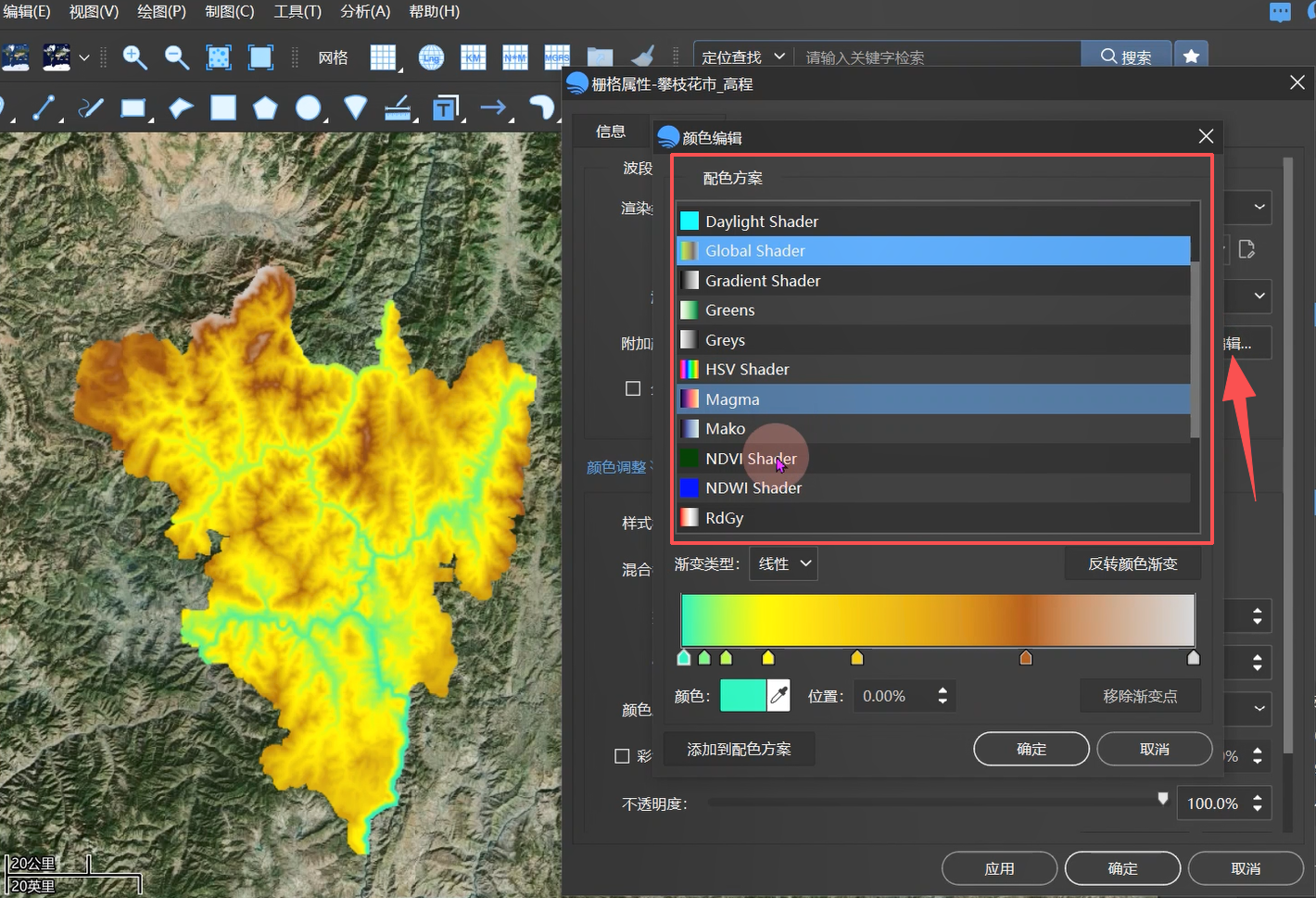Viewport: 1316px width, 898px height.
Task: Expand the dropdown above the 辑... button
Action: coord(1259,296)
